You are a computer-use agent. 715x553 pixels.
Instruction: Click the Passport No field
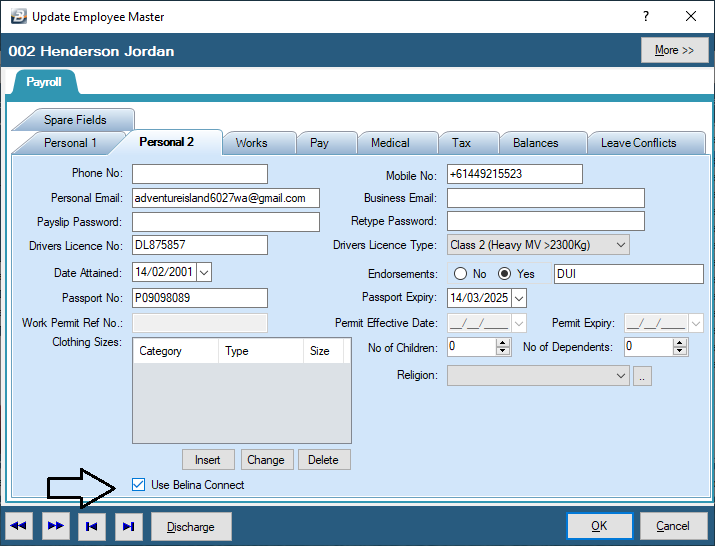(200, 298)
